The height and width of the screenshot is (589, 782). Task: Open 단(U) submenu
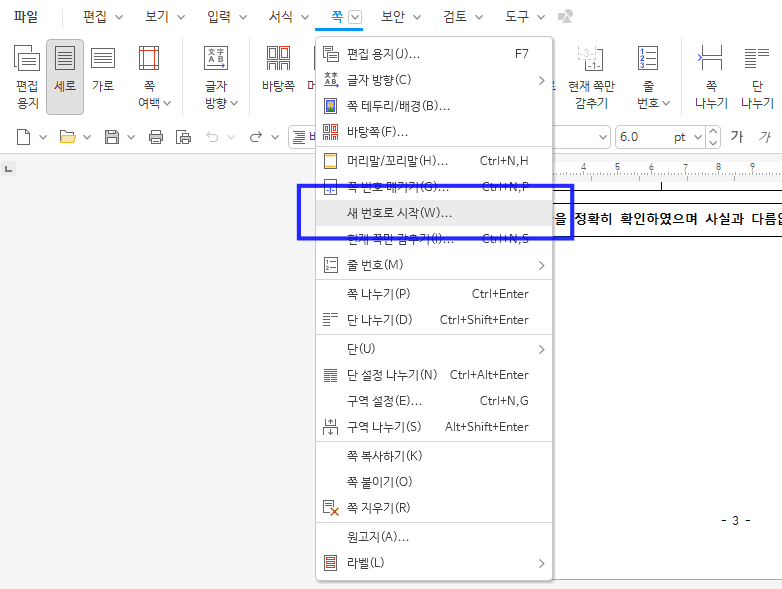[434, 349]
